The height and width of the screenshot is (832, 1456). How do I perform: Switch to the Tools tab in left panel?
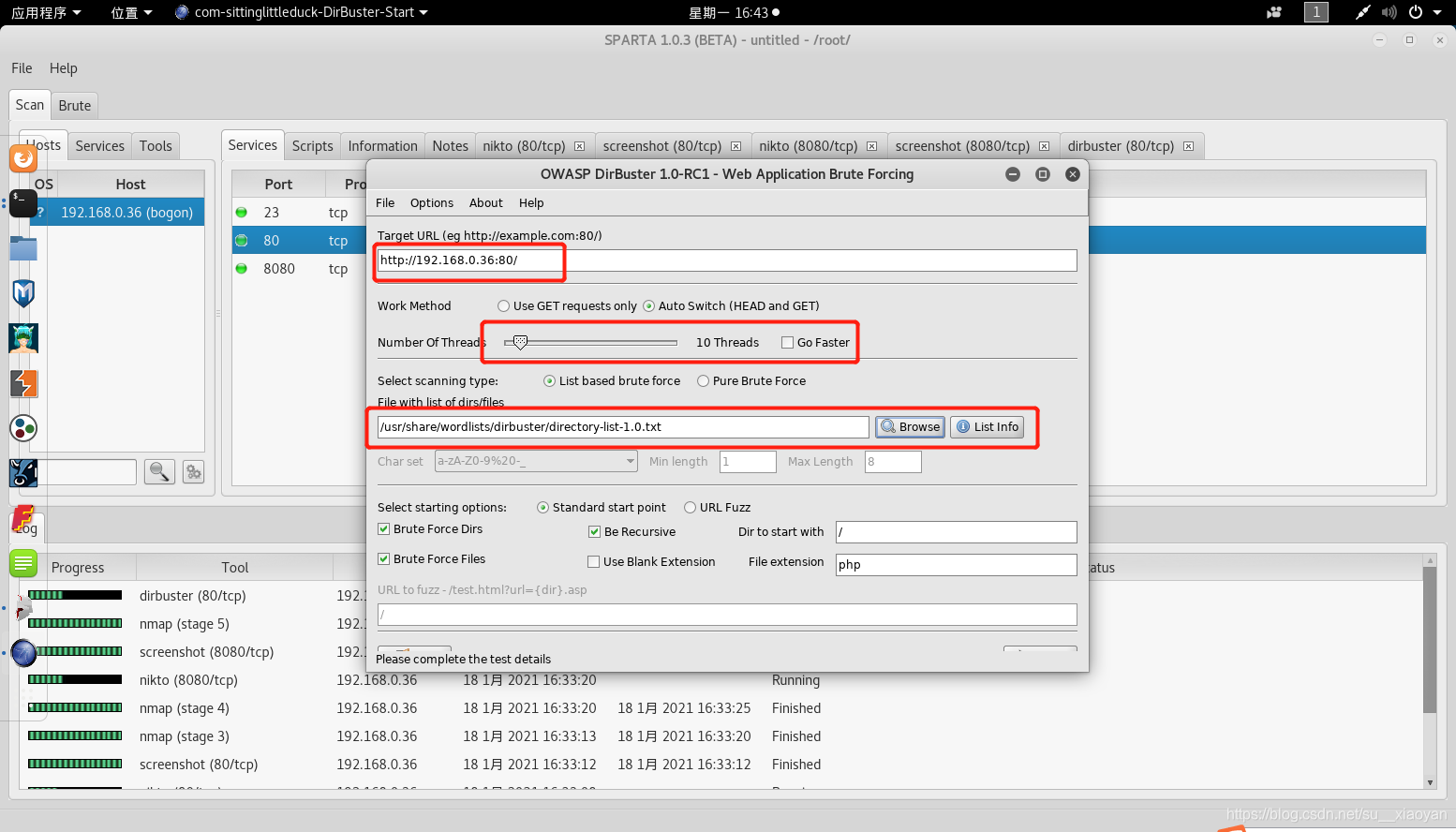point(156,146)
